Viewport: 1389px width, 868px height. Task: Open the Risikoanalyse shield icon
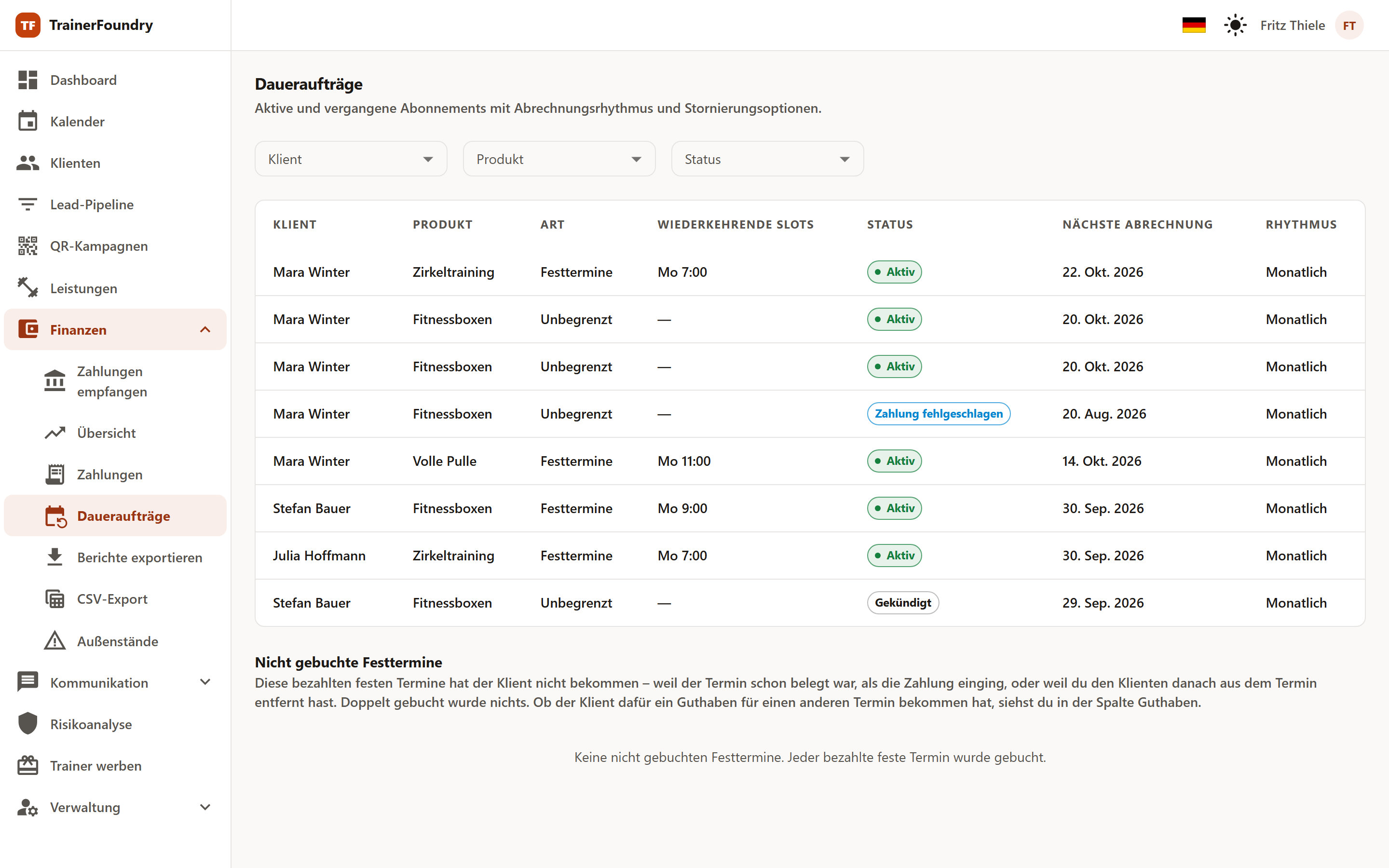[27, 724]
